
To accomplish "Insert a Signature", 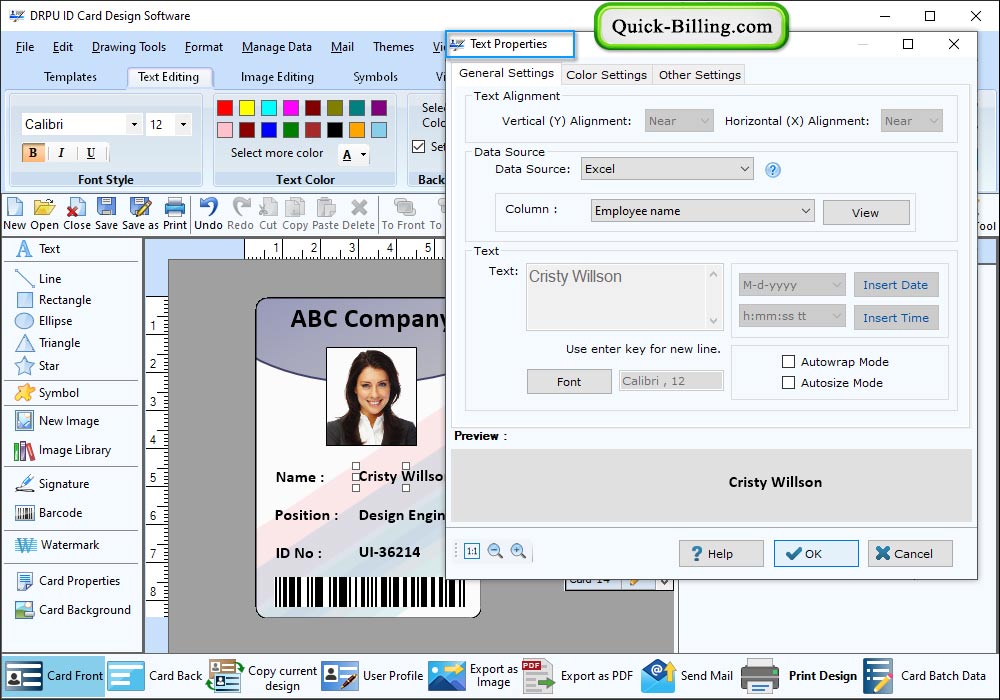I will [x=52, y=484].
